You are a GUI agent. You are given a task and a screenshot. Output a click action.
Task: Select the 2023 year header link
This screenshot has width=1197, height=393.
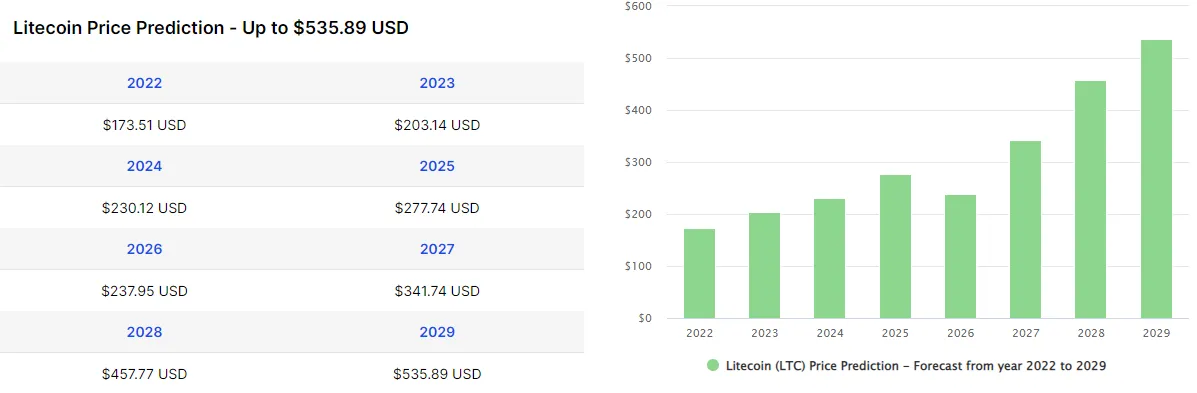coord(437,83)
